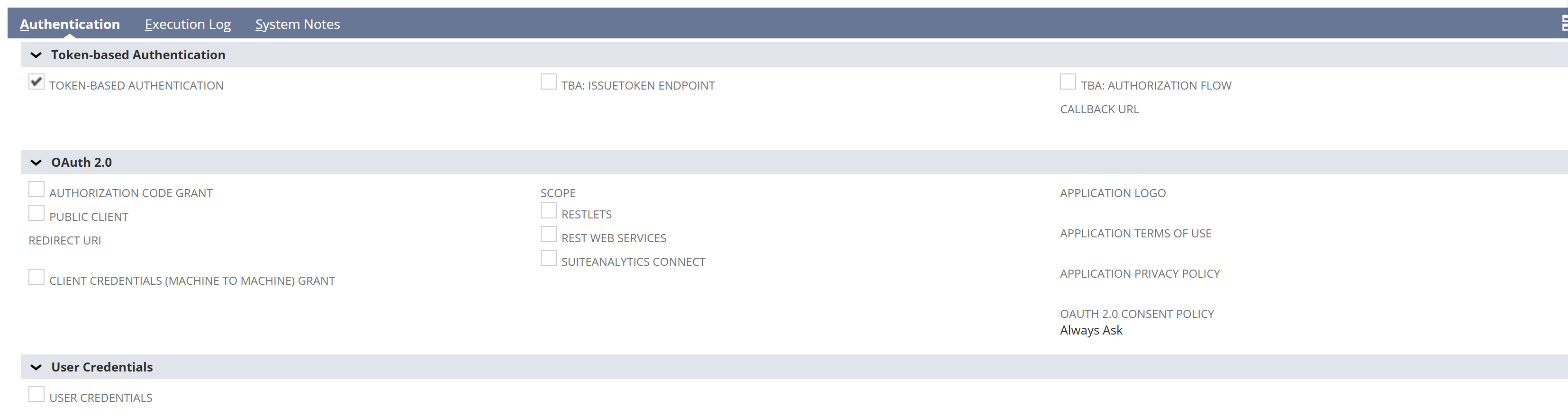This screenshot has height=417, width=1568.
Task: Check Client Credentials (Machine to Machine) Grant
Action: tap(36, 277)
